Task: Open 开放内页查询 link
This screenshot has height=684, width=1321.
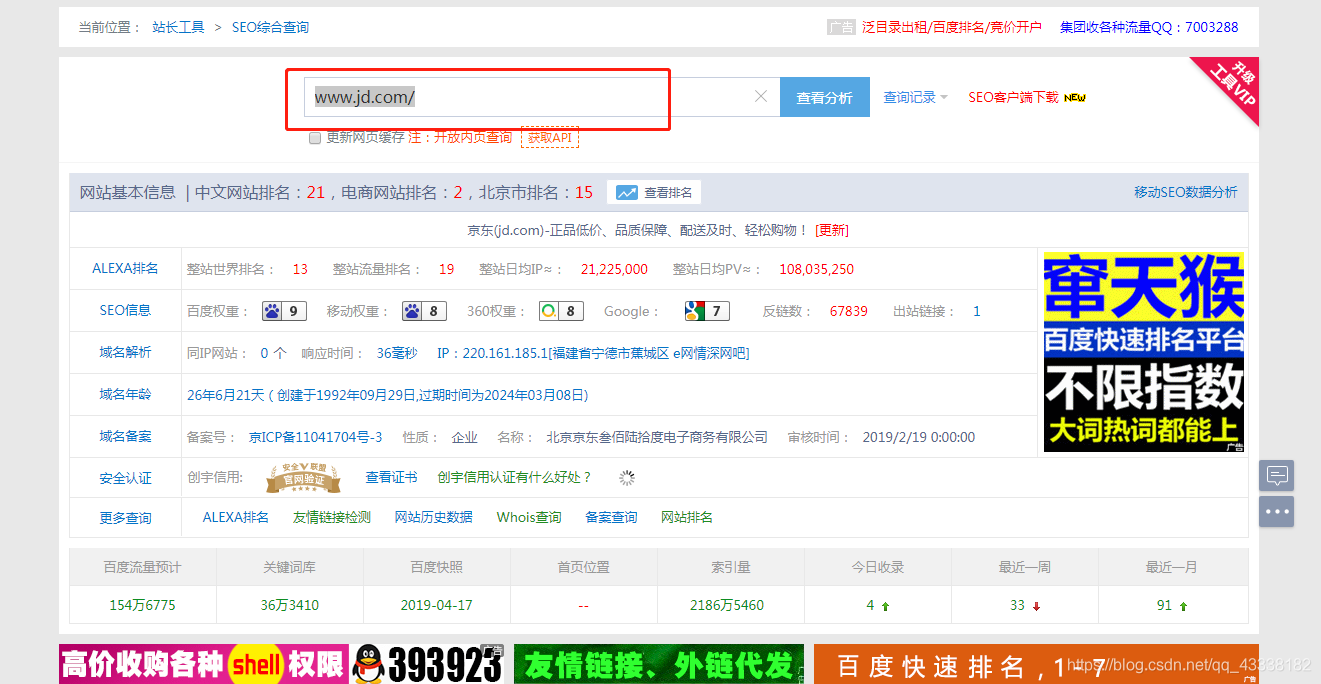Action: [472, 137]
